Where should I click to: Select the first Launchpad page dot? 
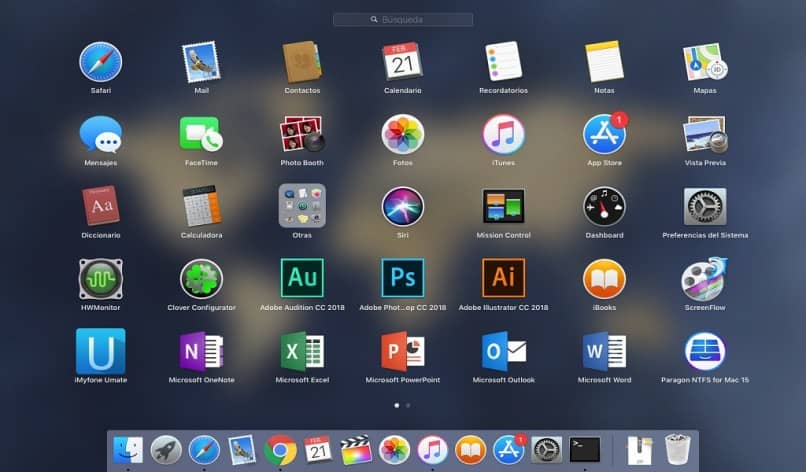[x=396, y=405]
